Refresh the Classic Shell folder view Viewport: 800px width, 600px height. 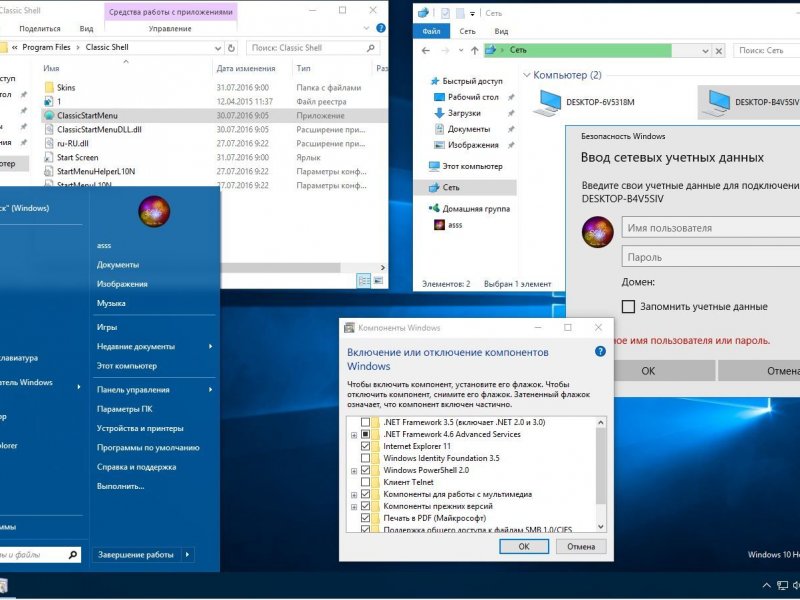[231, 47]
